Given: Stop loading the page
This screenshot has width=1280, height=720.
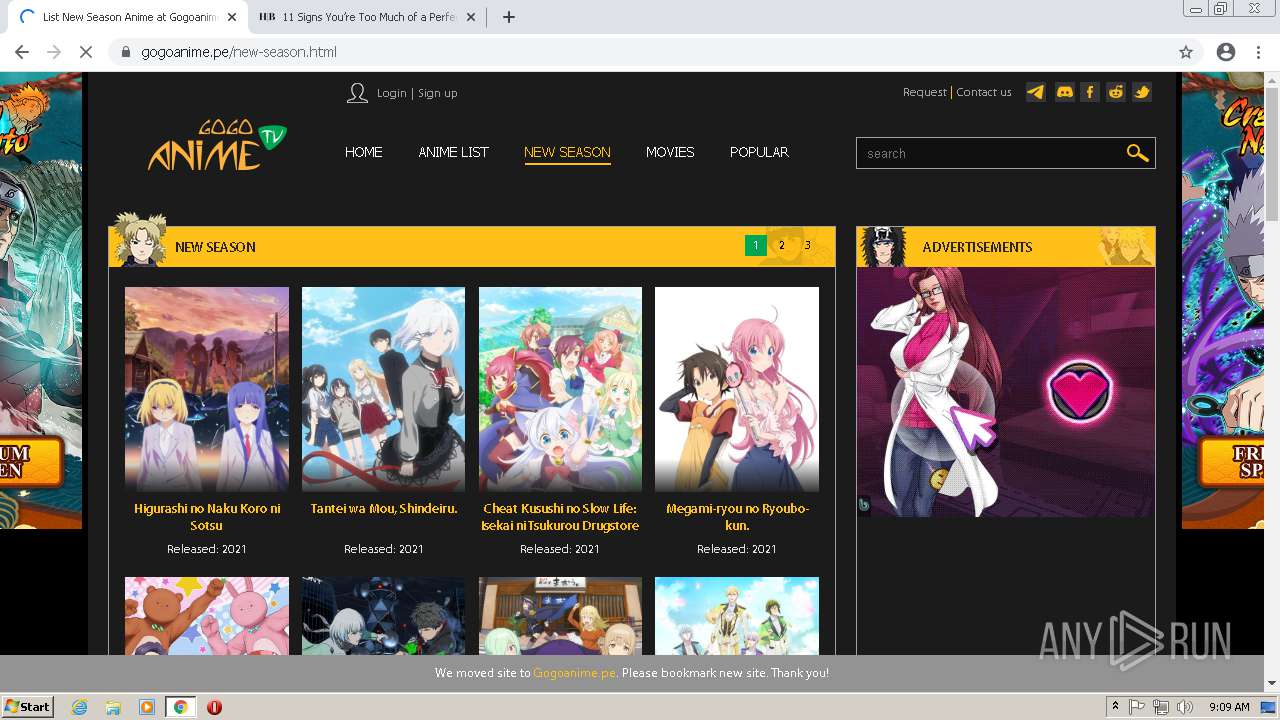Looking at the screenshot, I should point(86,52).
